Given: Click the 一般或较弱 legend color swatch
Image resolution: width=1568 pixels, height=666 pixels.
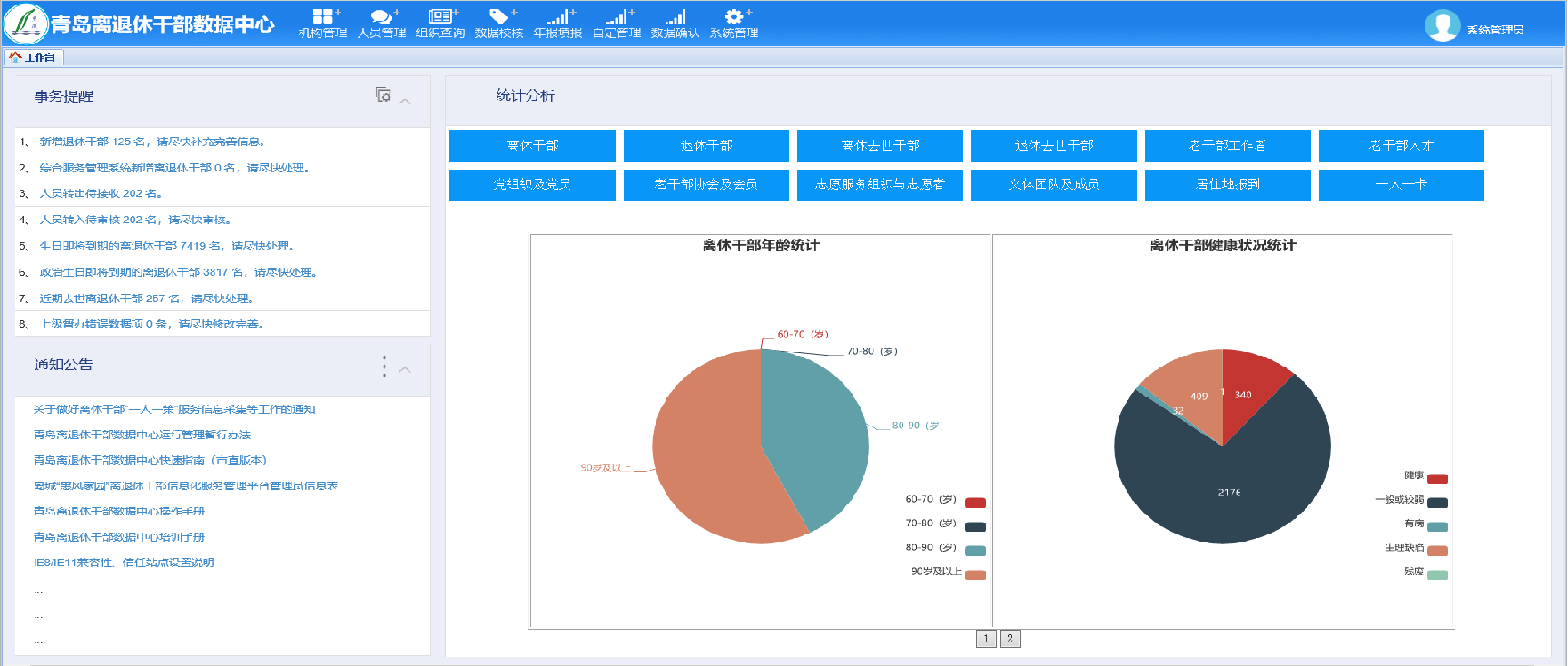Looking at the screenshot, I should coord(1436,503).
